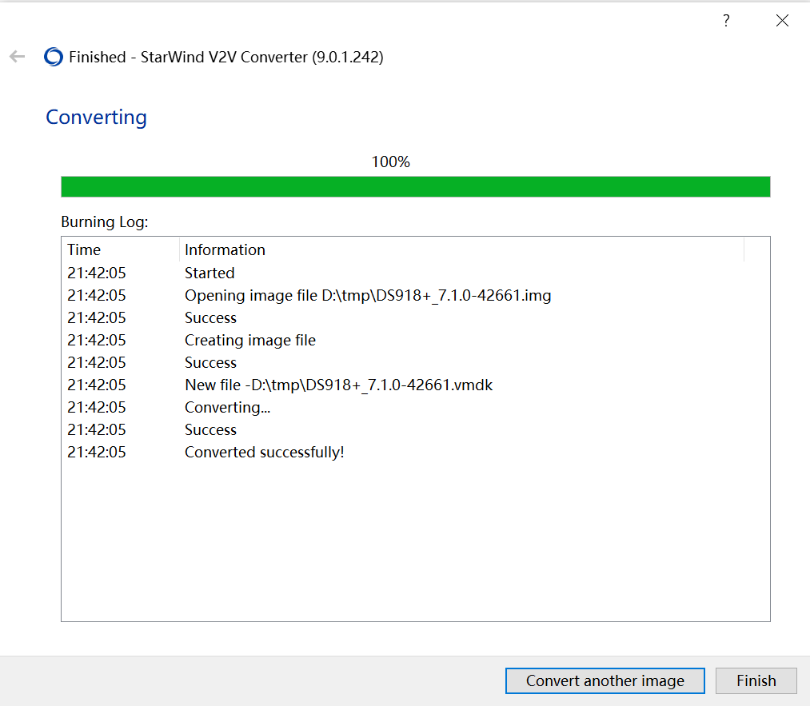810x706 pixels.
Task: Close the converter window
Action: [782, 21]
